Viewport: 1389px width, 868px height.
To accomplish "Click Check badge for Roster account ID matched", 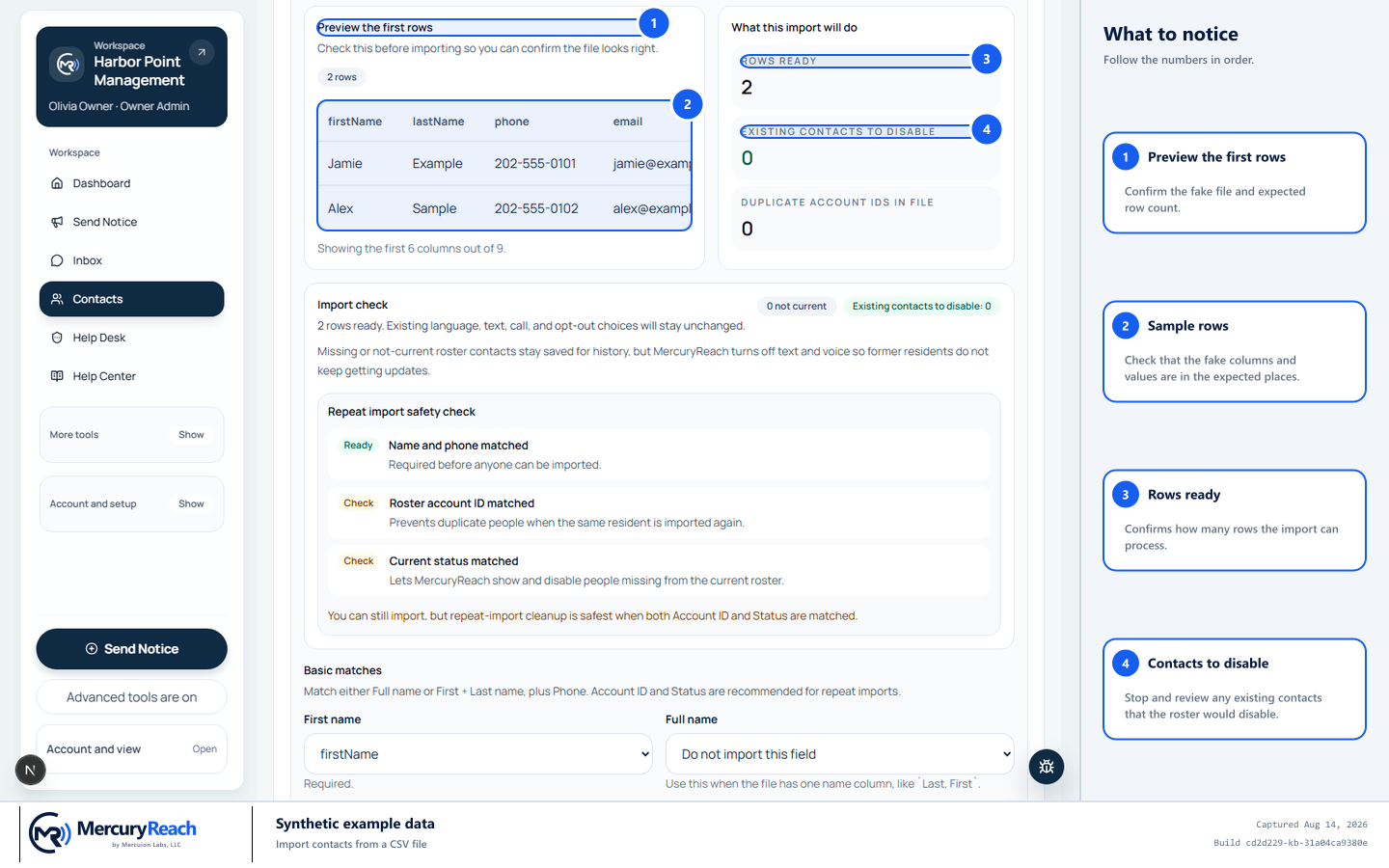I will [359, 503].
